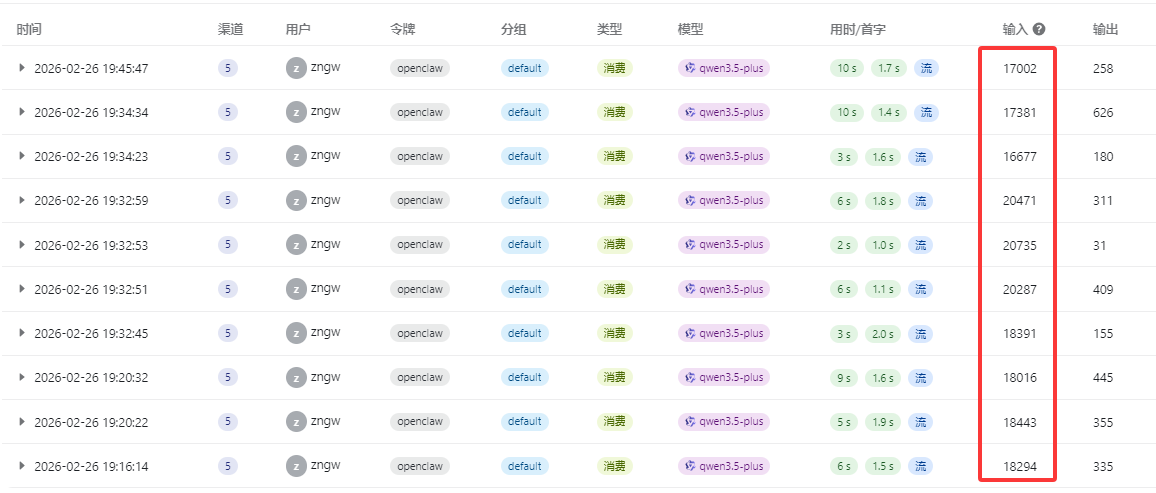The width and height of the screenshot is (1156, 493).
Task: Click the openclaw token tag in 19:34:34 row
Action: (x=420, y=112)
